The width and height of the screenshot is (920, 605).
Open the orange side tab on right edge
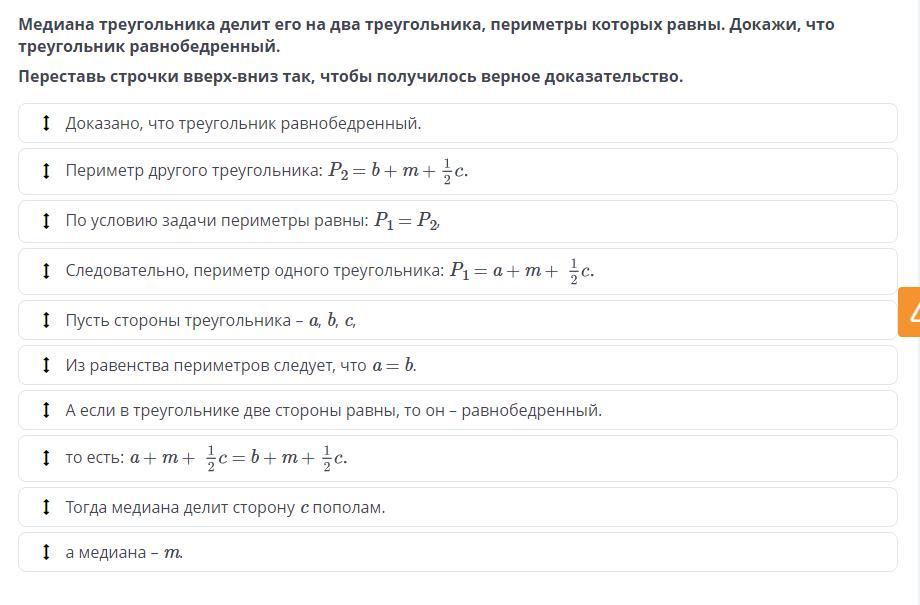point(909,312)
